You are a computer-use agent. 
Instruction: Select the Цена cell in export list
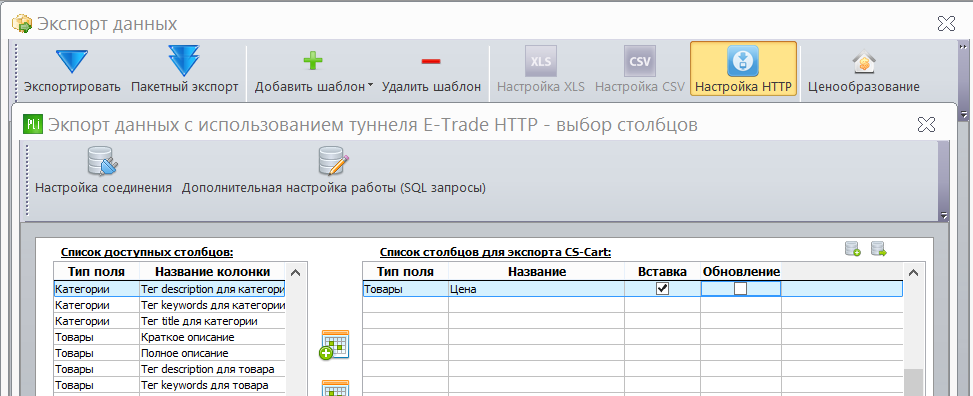click(x=537, y=289)
